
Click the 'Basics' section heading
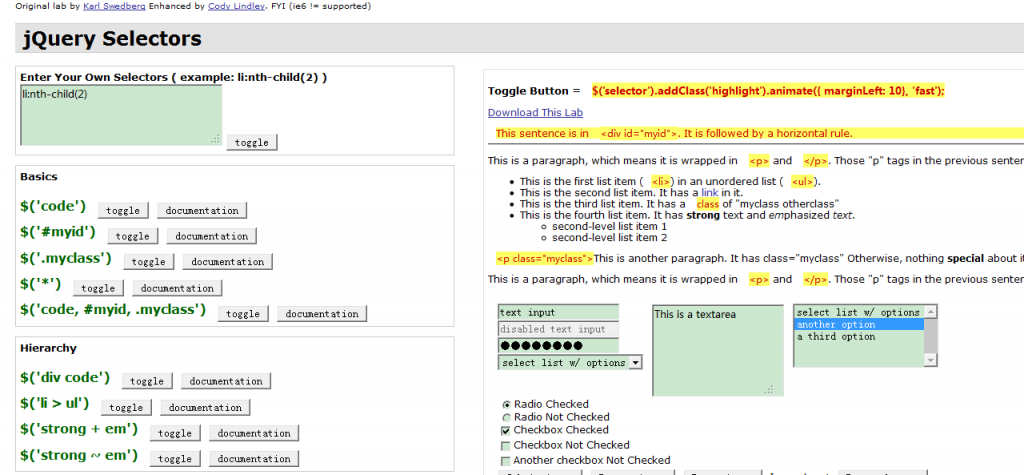[39, 176]
